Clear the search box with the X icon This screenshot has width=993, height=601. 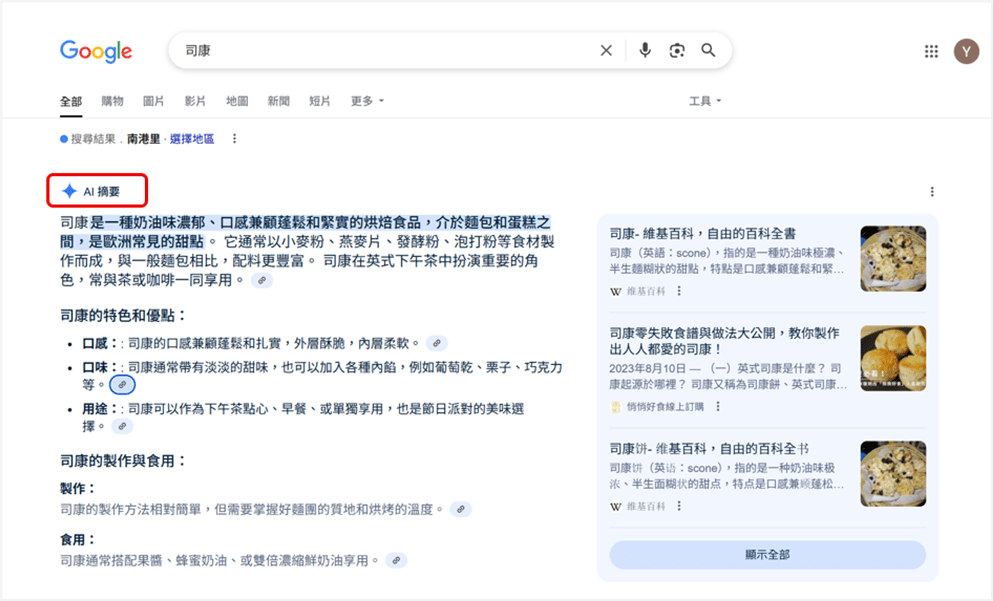(606, 50)
